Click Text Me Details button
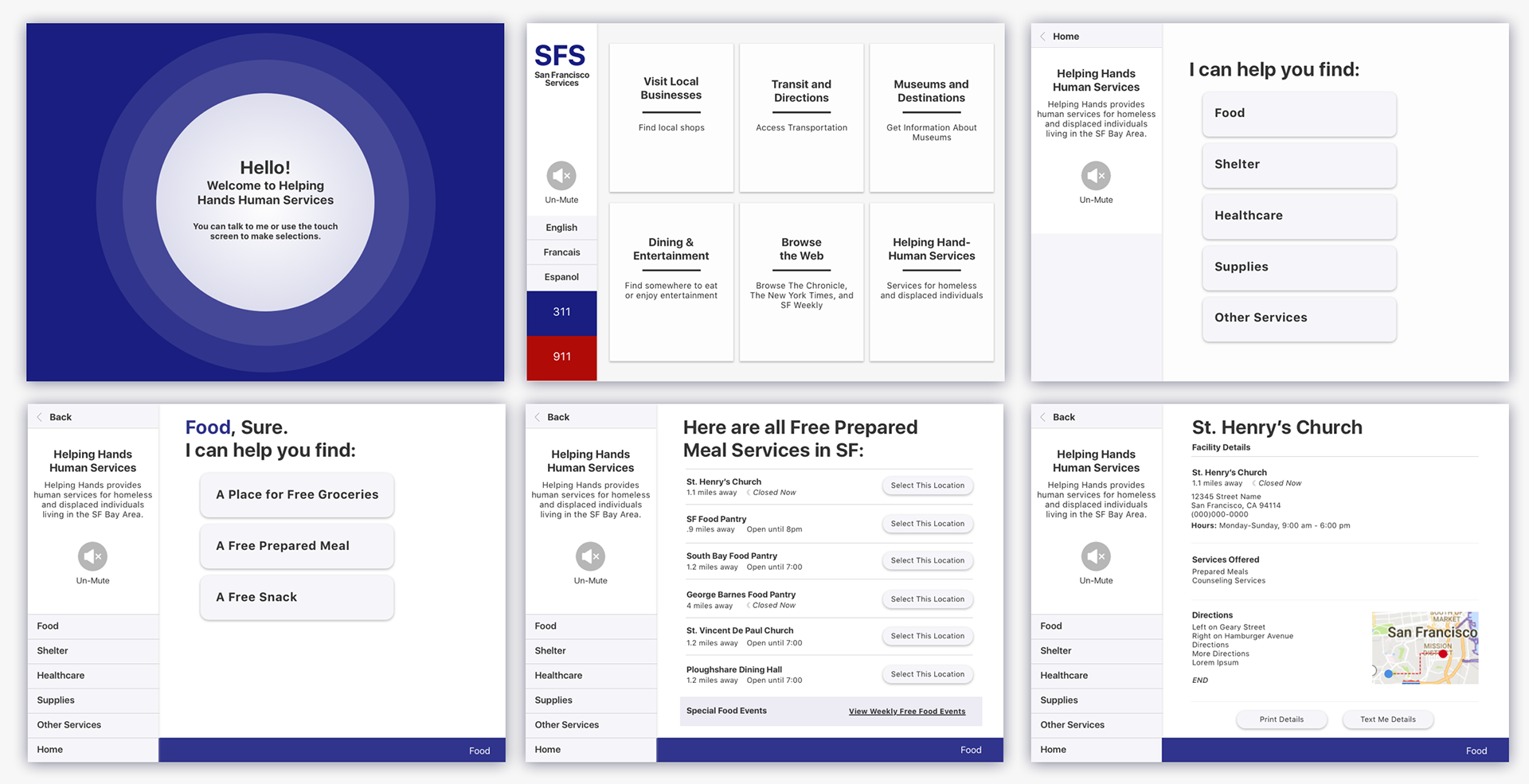 [1388, 720]
